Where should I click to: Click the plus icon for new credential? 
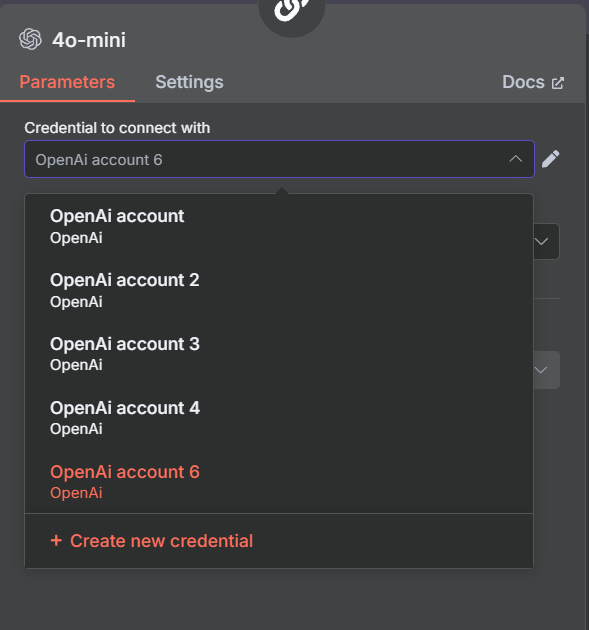click(56, 540)
